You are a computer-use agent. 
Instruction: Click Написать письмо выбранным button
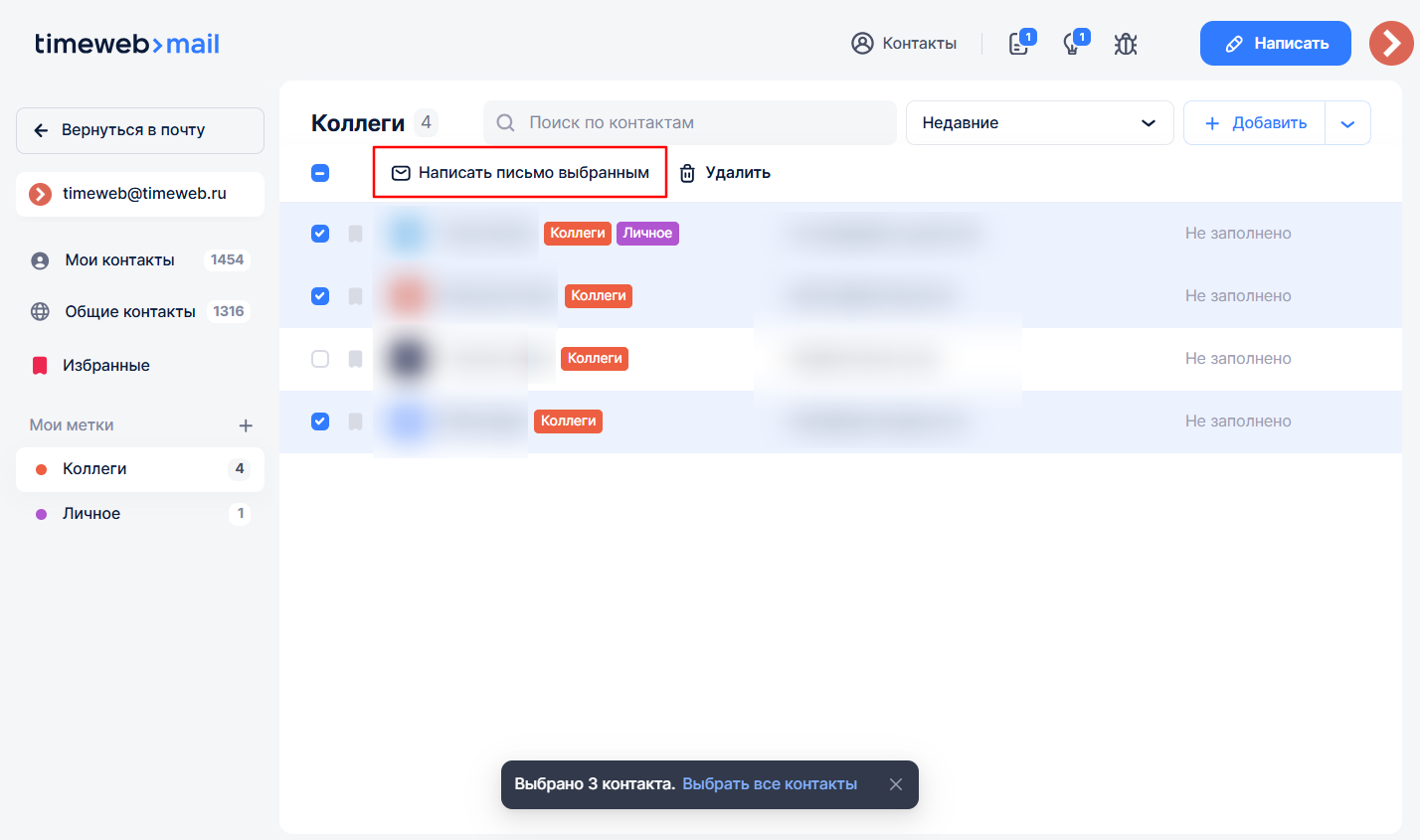[520, 173]
